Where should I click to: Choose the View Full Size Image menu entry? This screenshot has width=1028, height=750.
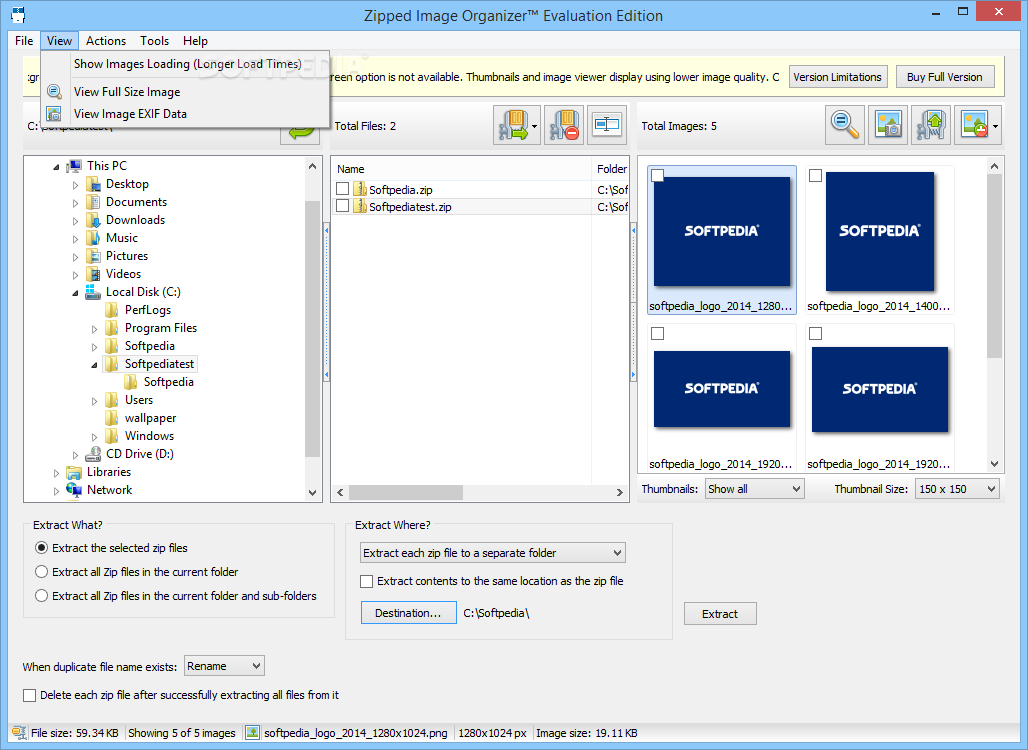pyautogui.click(x=186, y=92)
